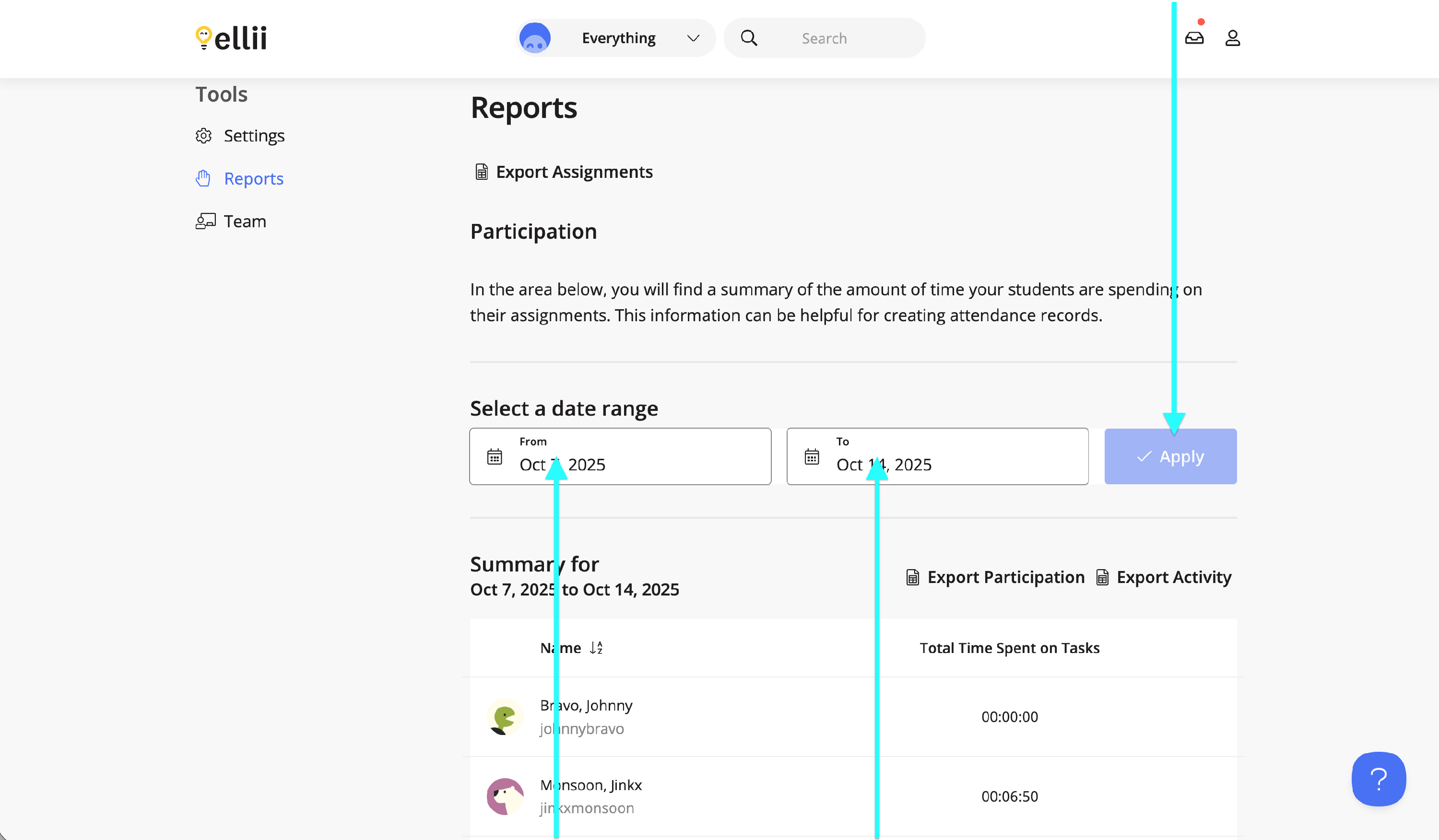This screenshot has height=840, width=1439.
Task: Open the user profile icon
Action: tap(1232, 38)
